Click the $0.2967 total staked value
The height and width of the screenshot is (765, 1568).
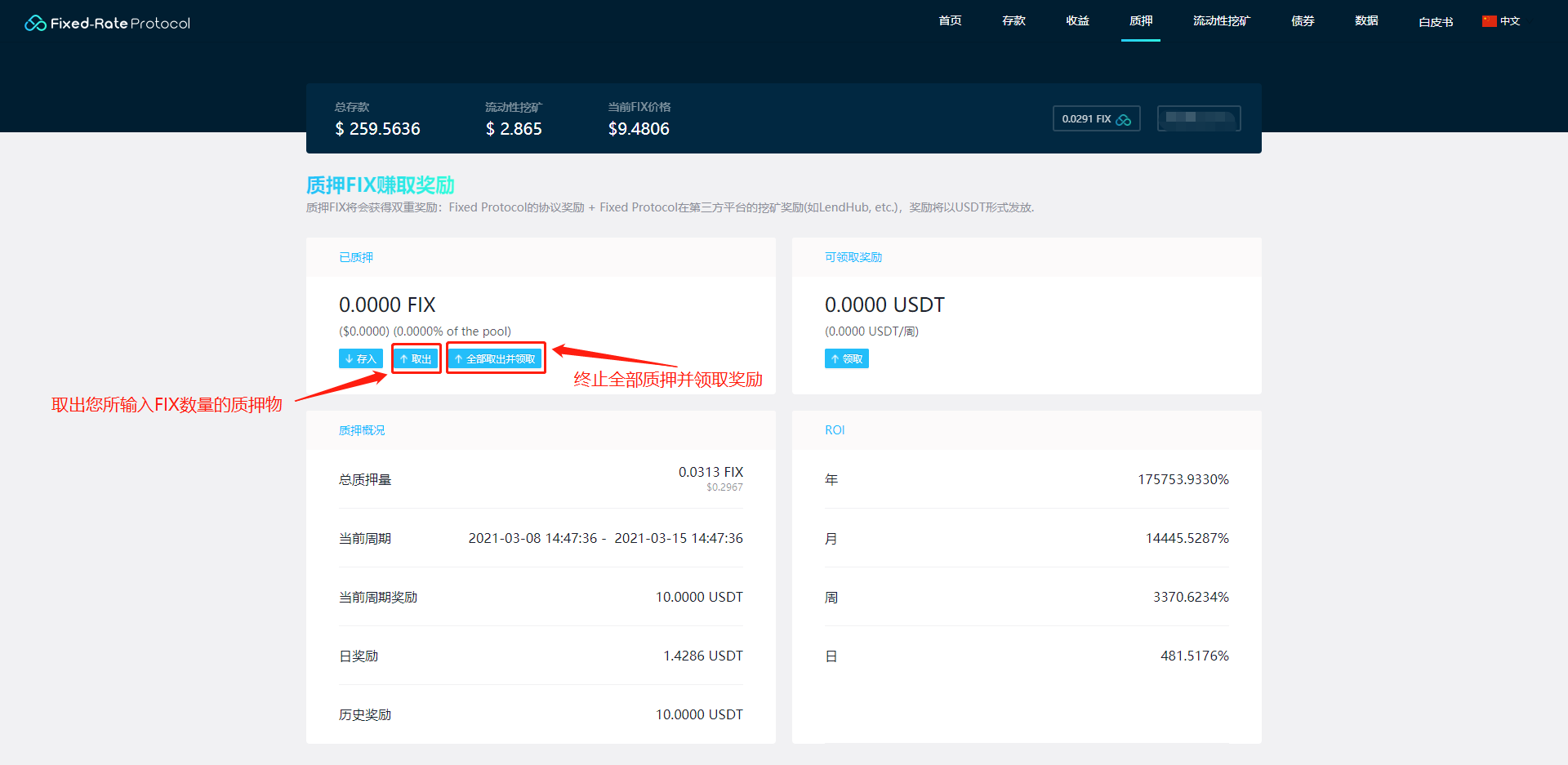724,487
